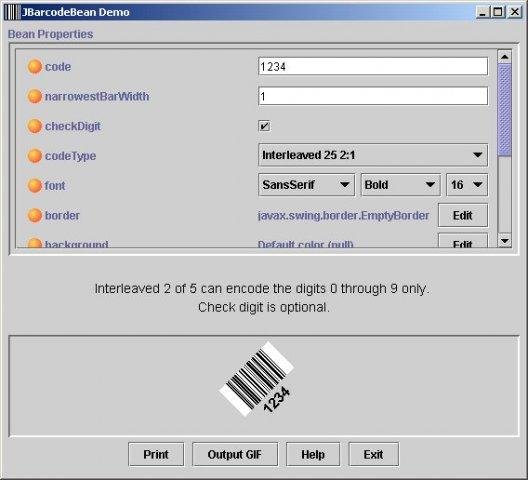Image resolution: width=528 pixels, height=480 pixels.
Task: Click the checkDigit property label
Action: pos(73,126)
